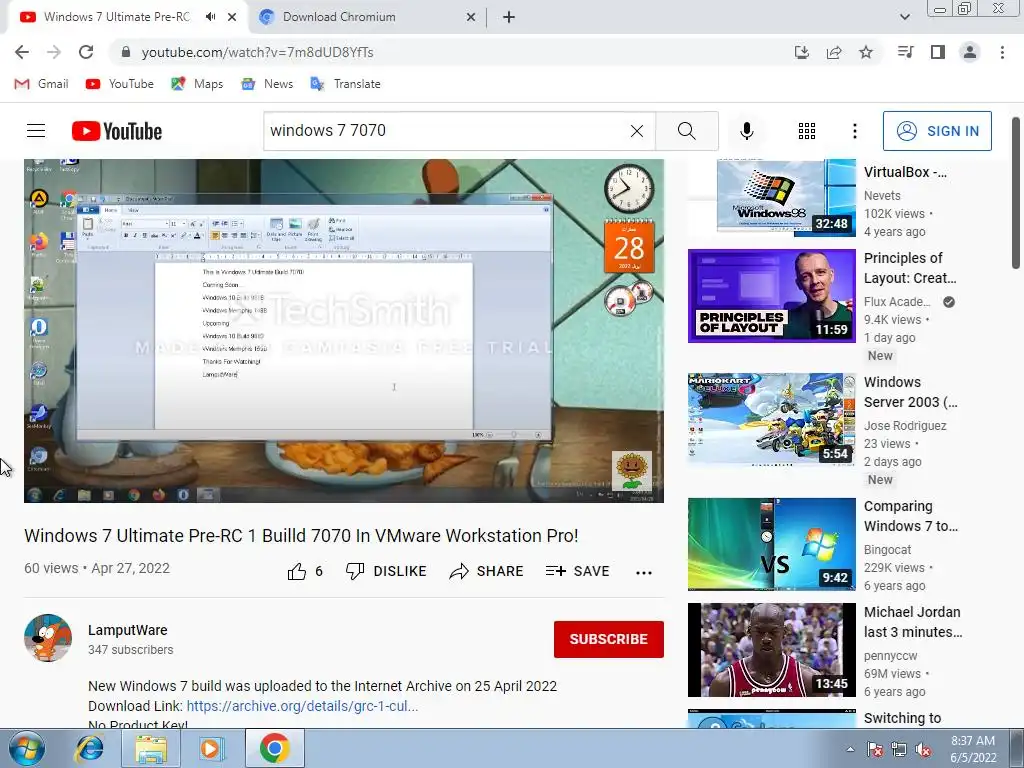The height and width of the screenshot is (768, 1024).
Task: Search with your voice microphone
Action: coord(747,131)
